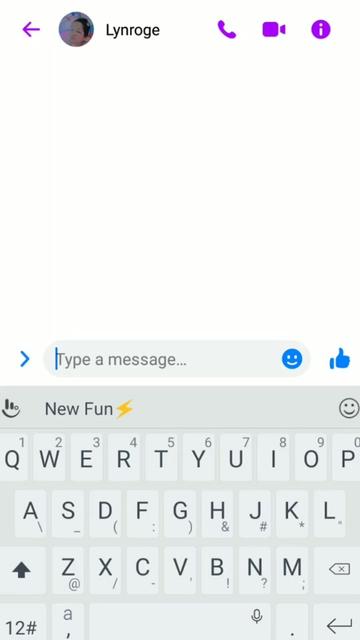Open the TouchPal keyboard menu logo
Image resolution: width=360 pixels, height=640 pixels.
tap(11, 408)
